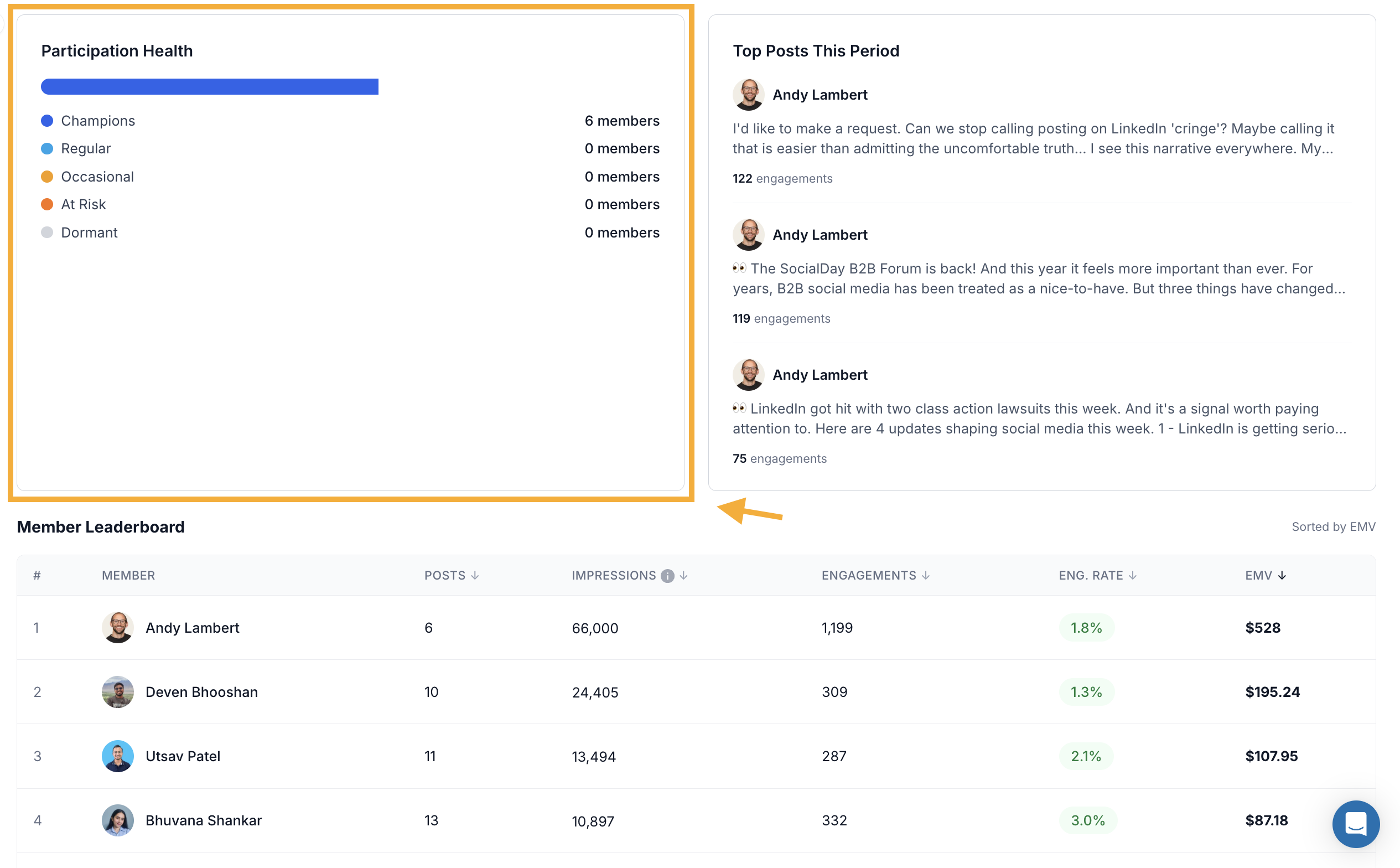Sort leaderboard by Engagements column
1400x868 pixels.
point(875,575)
